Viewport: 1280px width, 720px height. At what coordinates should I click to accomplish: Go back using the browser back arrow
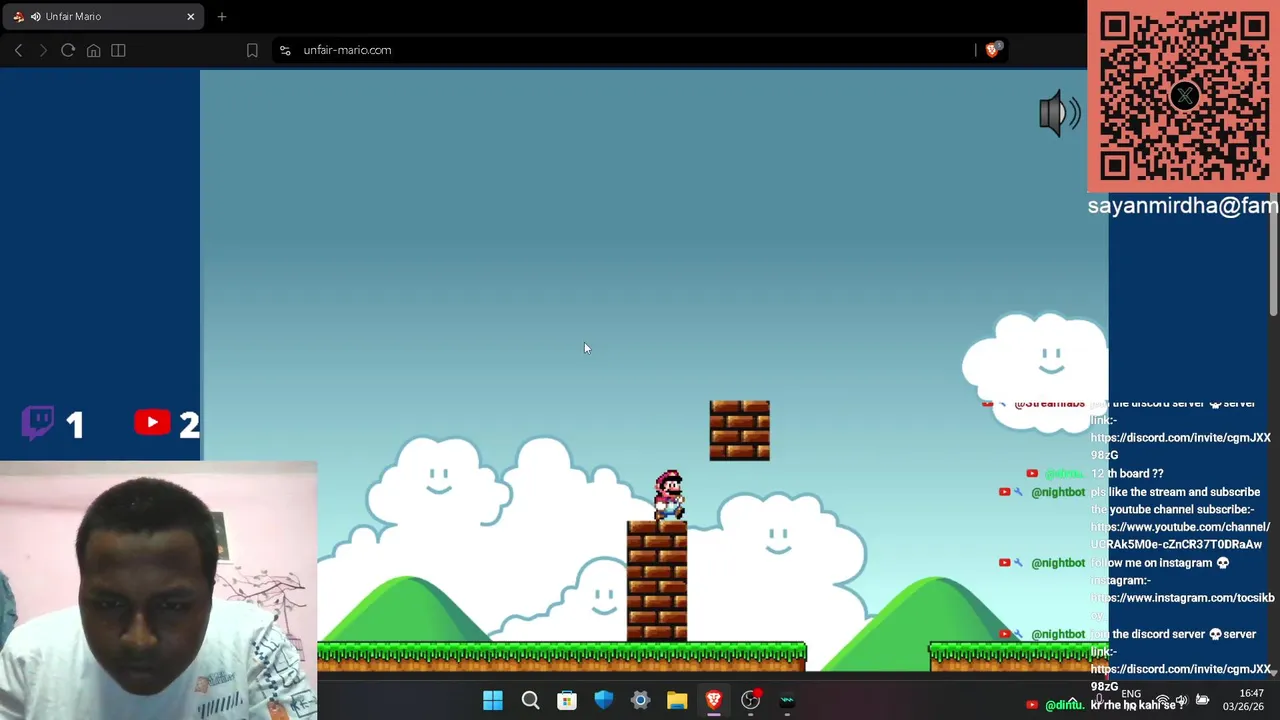(18, 50)
